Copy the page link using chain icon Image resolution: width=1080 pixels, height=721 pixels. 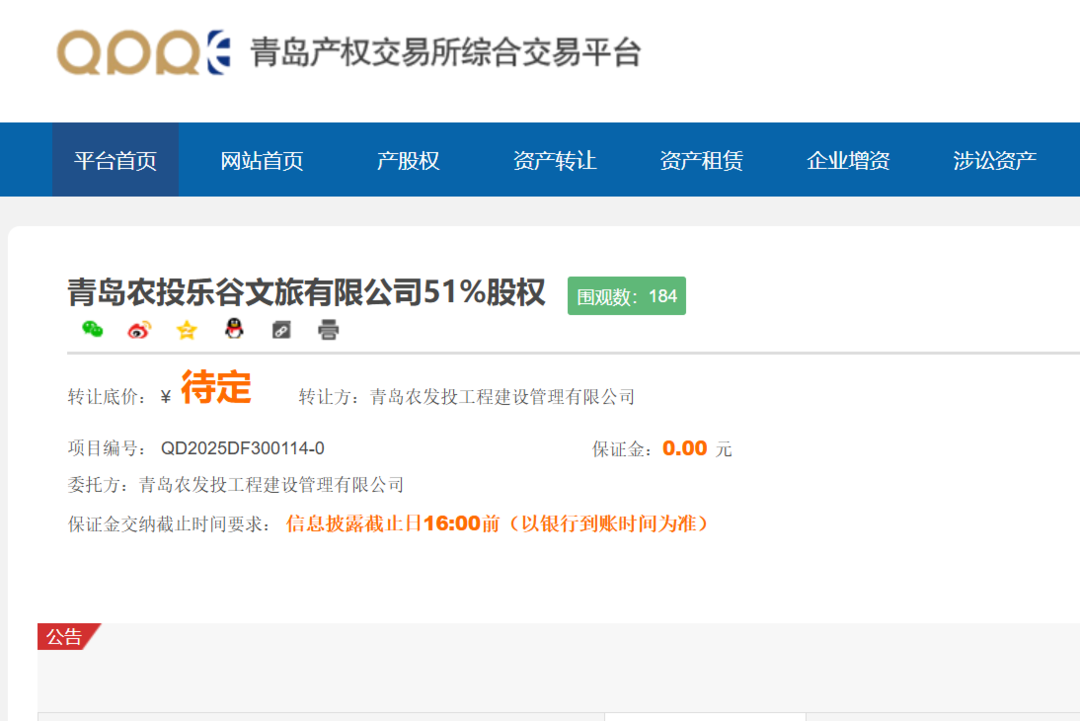(x=281, y=329)
